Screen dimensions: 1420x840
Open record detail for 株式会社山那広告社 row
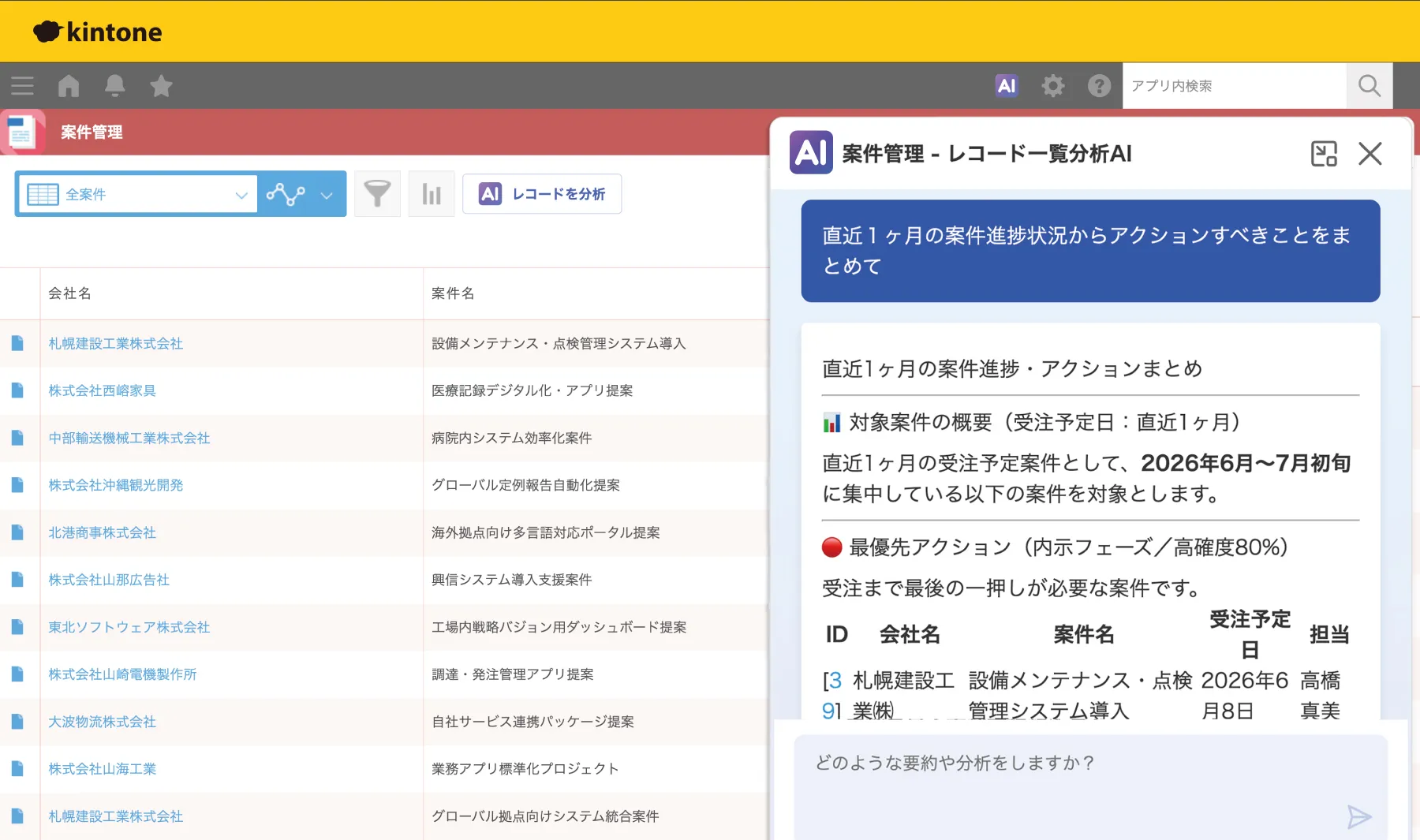point(17,580)
